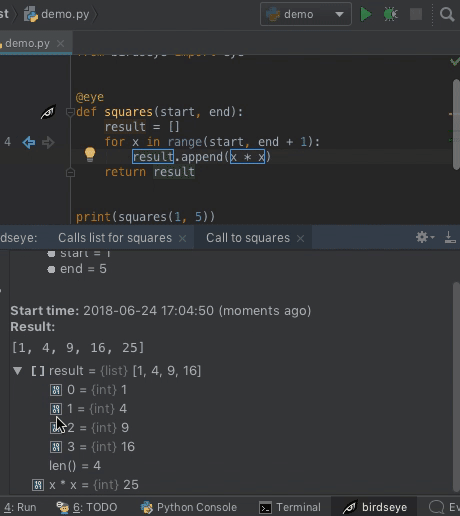This screenshot has width=460, height=516.
Task: Click the hide panel download-arrow icon
Action: [450, 237]
